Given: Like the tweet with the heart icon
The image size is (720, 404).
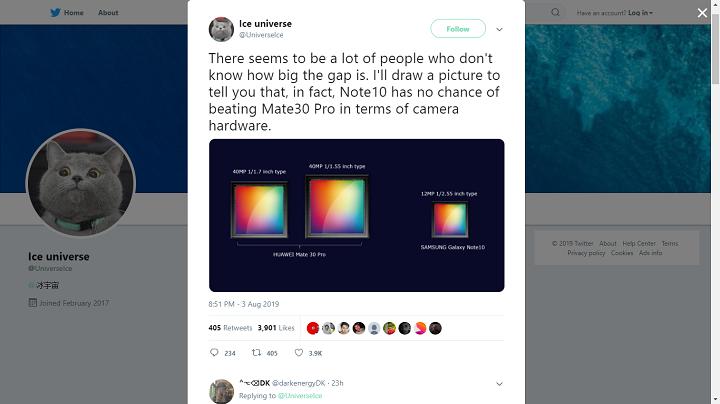Looking at the screenshot, I should point(299,353).
